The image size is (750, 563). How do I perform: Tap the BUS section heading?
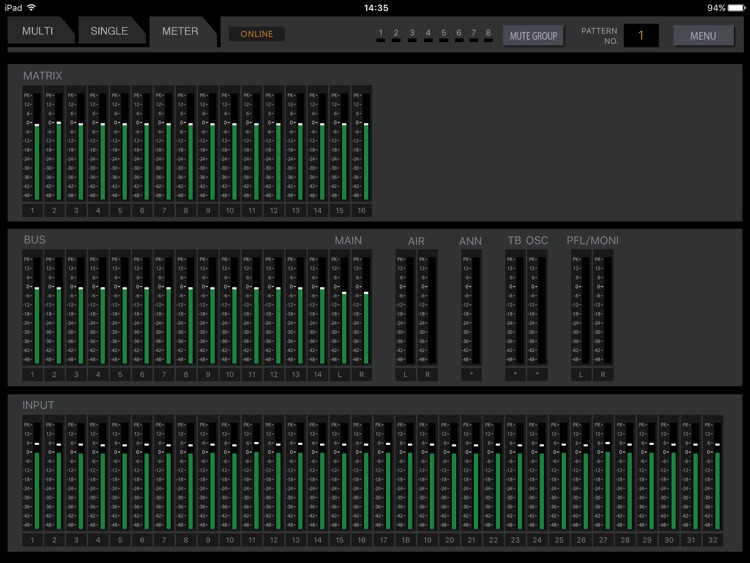pyautogui.click(x=34, y=240)
